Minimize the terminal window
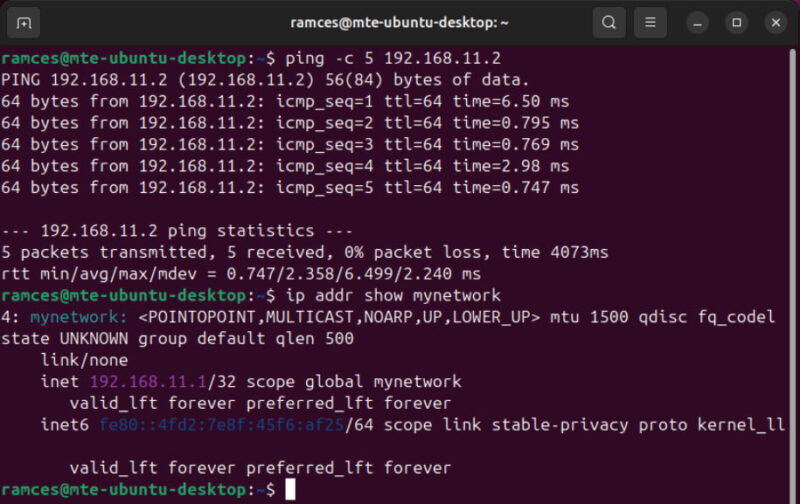This screenshot has height=504, width=800. (x=697, y=23)
